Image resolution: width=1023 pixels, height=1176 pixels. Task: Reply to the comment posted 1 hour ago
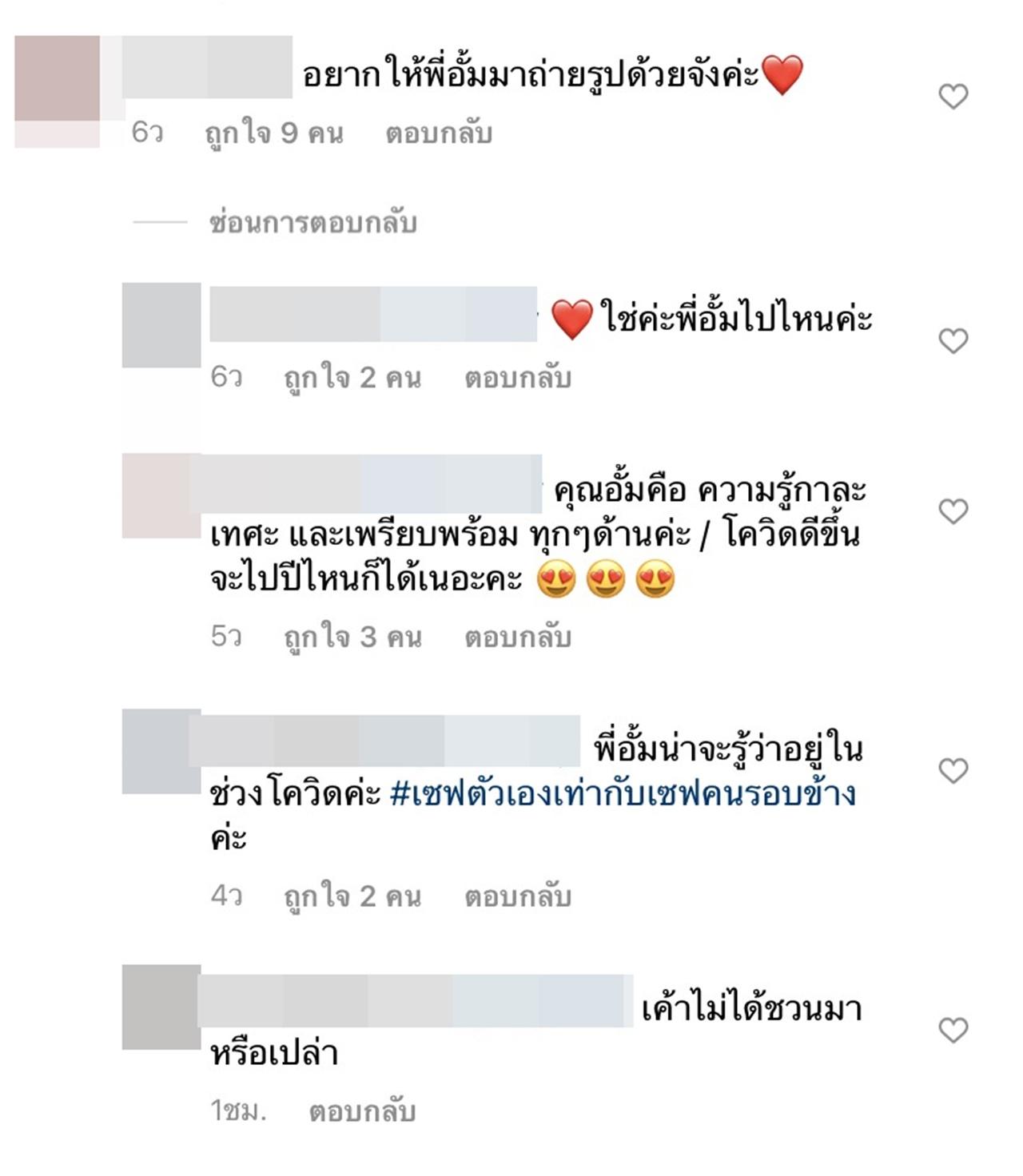(x=362, y=1111)
